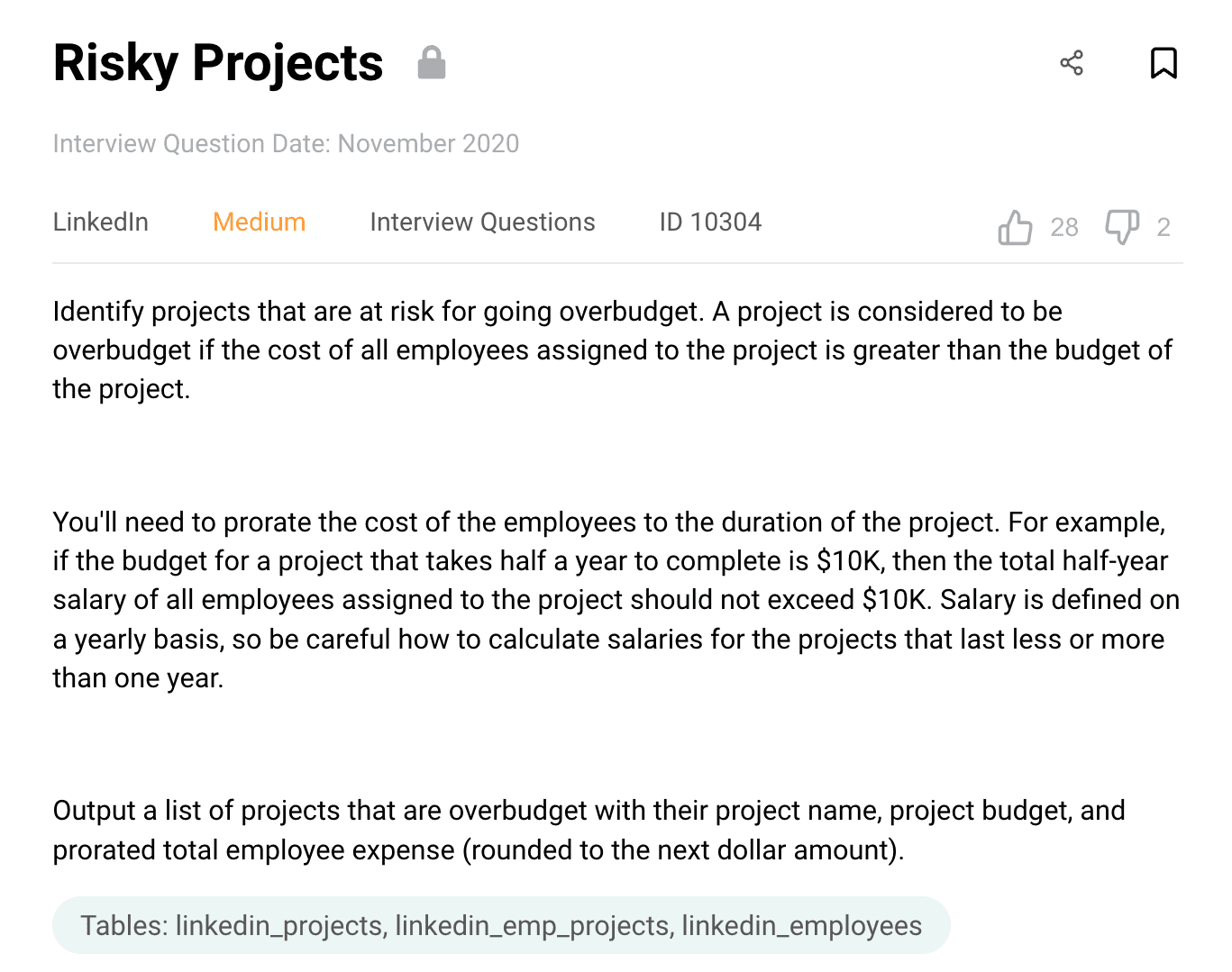Open the linkedin_employees table

pyautogui.click(x=801, y=926)
